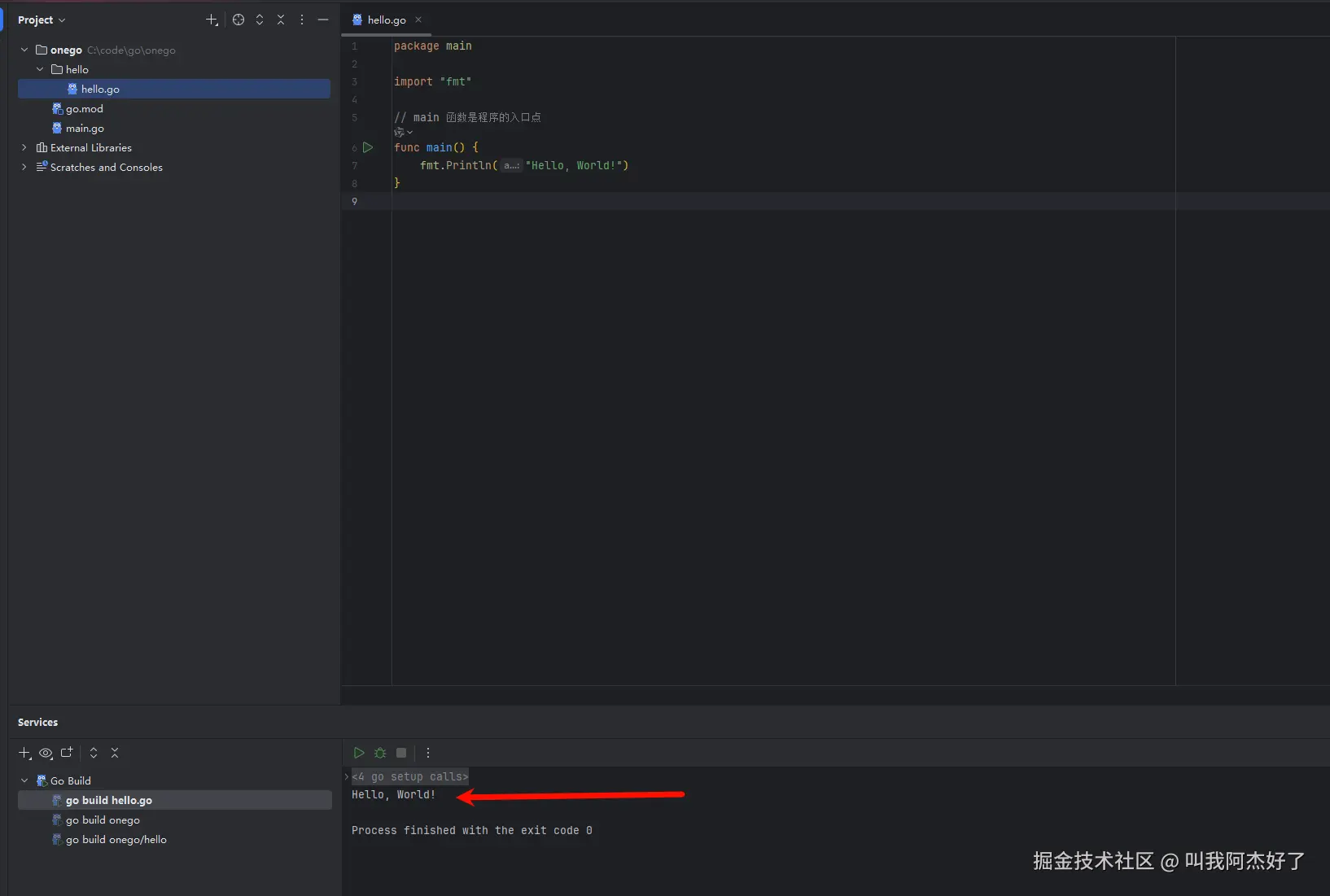Toggle the Services view eye icon

pos(46,753)
